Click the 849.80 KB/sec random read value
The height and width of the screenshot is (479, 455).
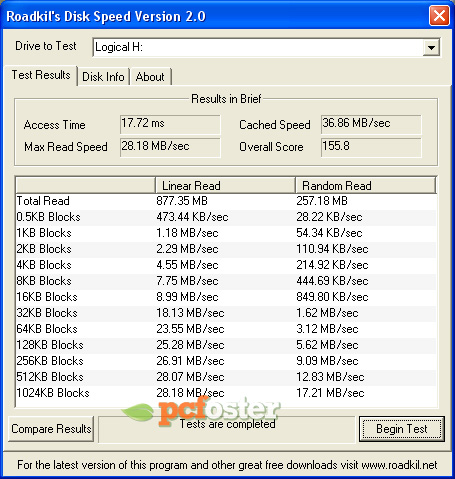[332, 297]
